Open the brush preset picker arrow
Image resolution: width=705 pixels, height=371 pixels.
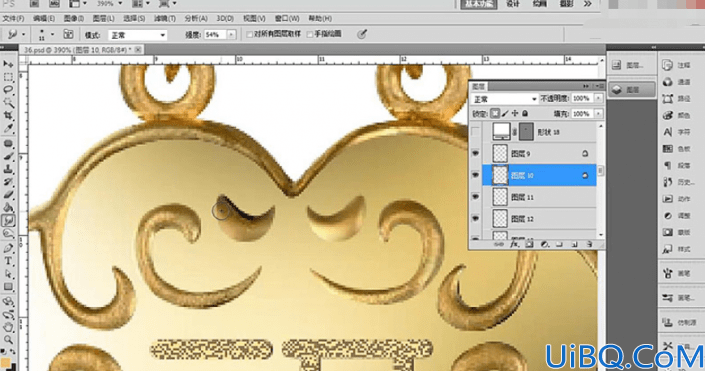pos(53,34)
